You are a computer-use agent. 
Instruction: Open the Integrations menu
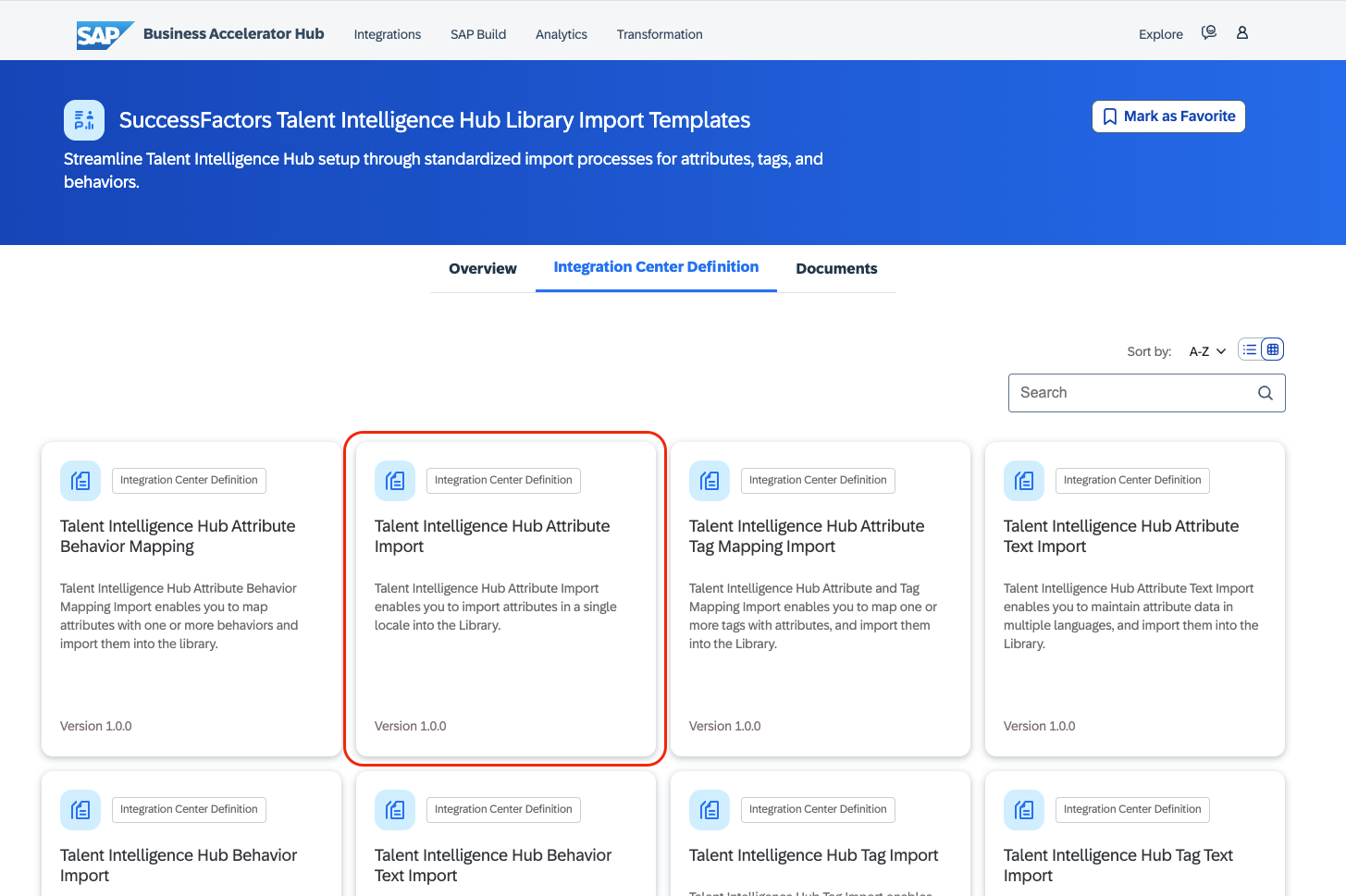click(387, 35)
